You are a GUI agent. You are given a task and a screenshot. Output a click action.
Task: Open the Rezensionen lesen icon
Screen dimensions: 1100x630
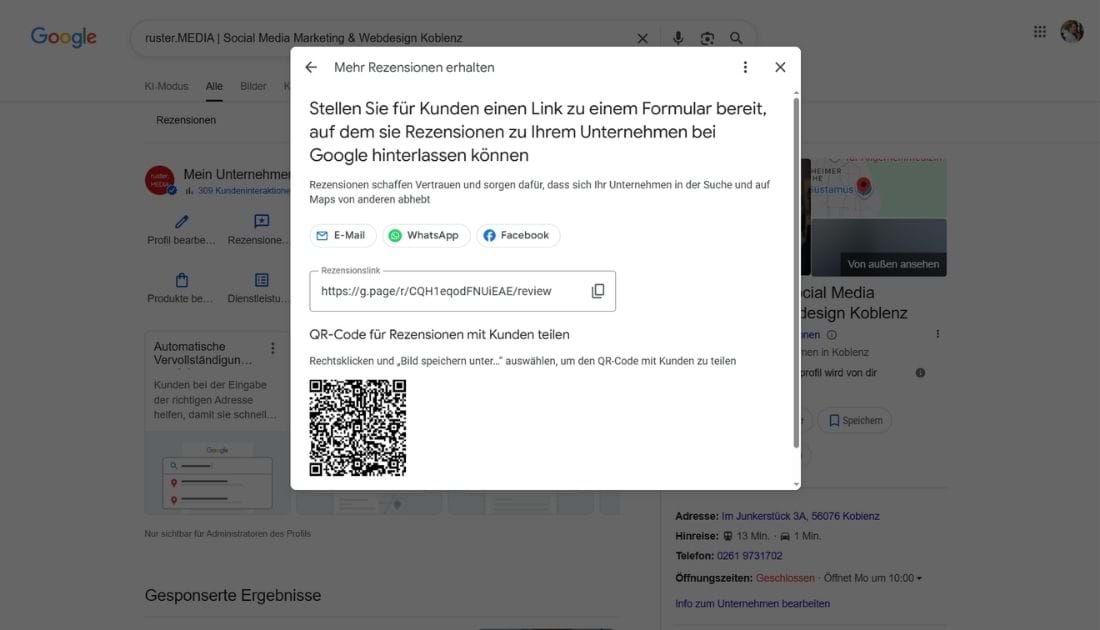pos(262,222)
